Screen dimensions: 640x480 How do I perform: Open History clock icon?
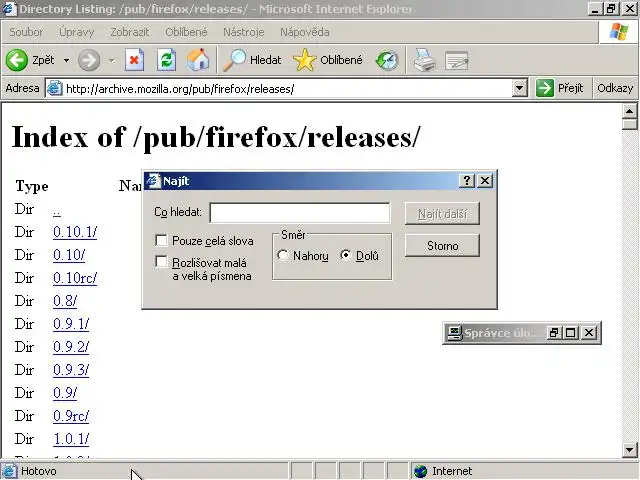coord(387,60)
